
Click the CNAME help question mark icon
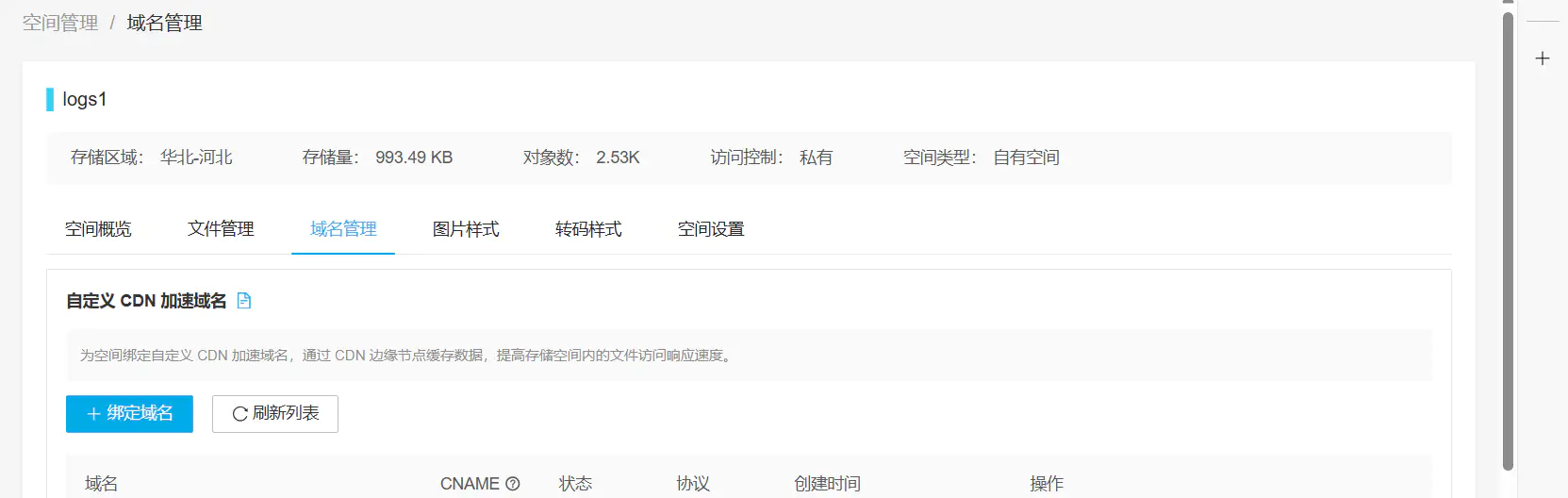pos(513,484)
